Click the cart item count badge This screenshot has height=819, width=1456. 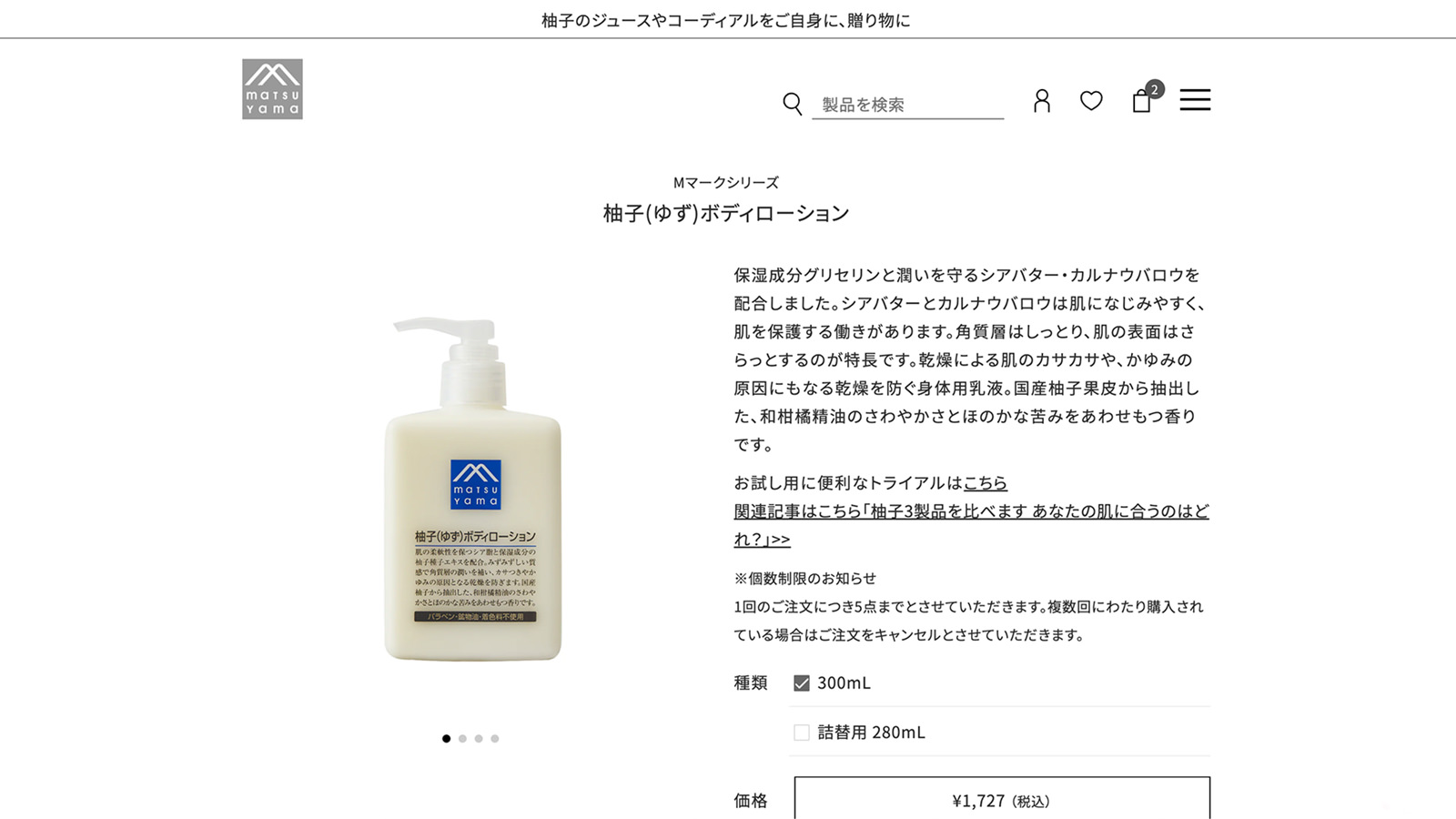point(1155,89)
